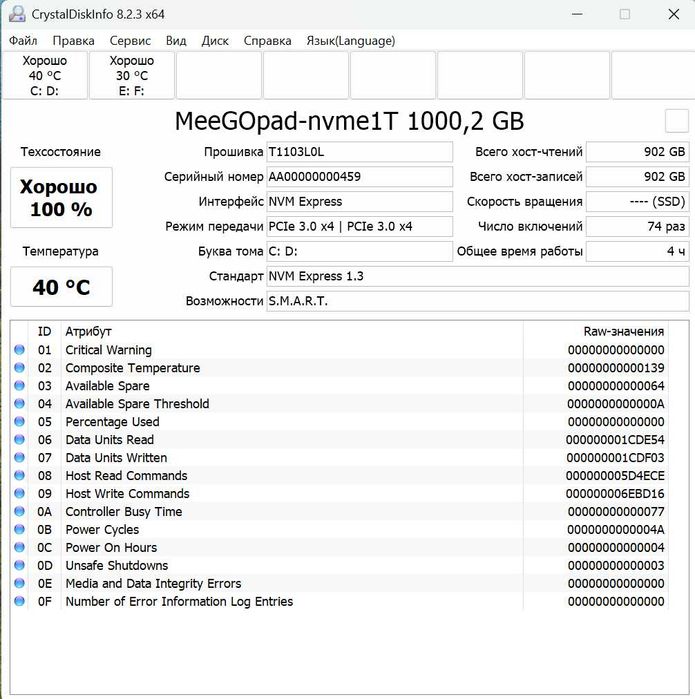This screenshot has height=699, width=695.
Task: Click the status dot for Available Spare Threshold
Action: [x=19, y=404]
